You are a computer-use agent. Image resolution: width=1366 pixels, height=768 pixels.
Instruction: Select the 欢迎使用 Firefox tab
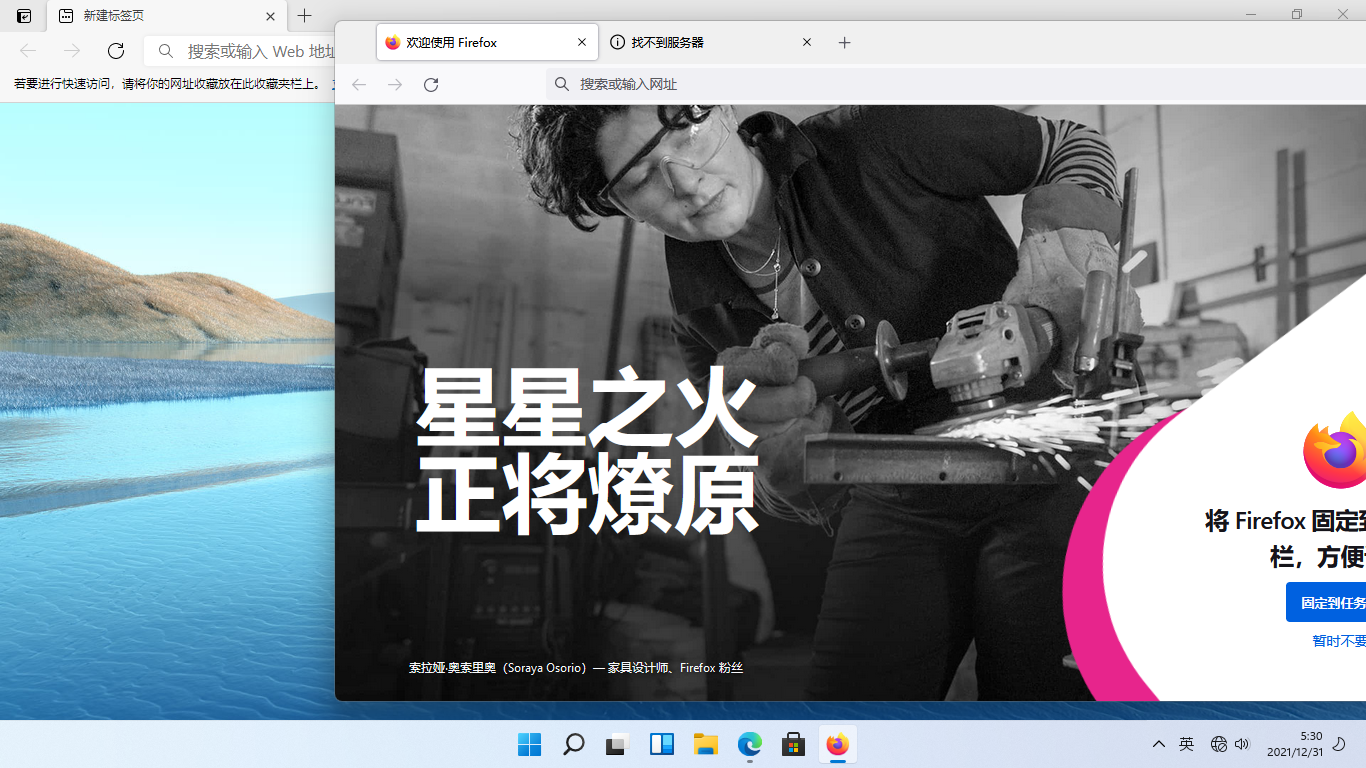[470, 43]
